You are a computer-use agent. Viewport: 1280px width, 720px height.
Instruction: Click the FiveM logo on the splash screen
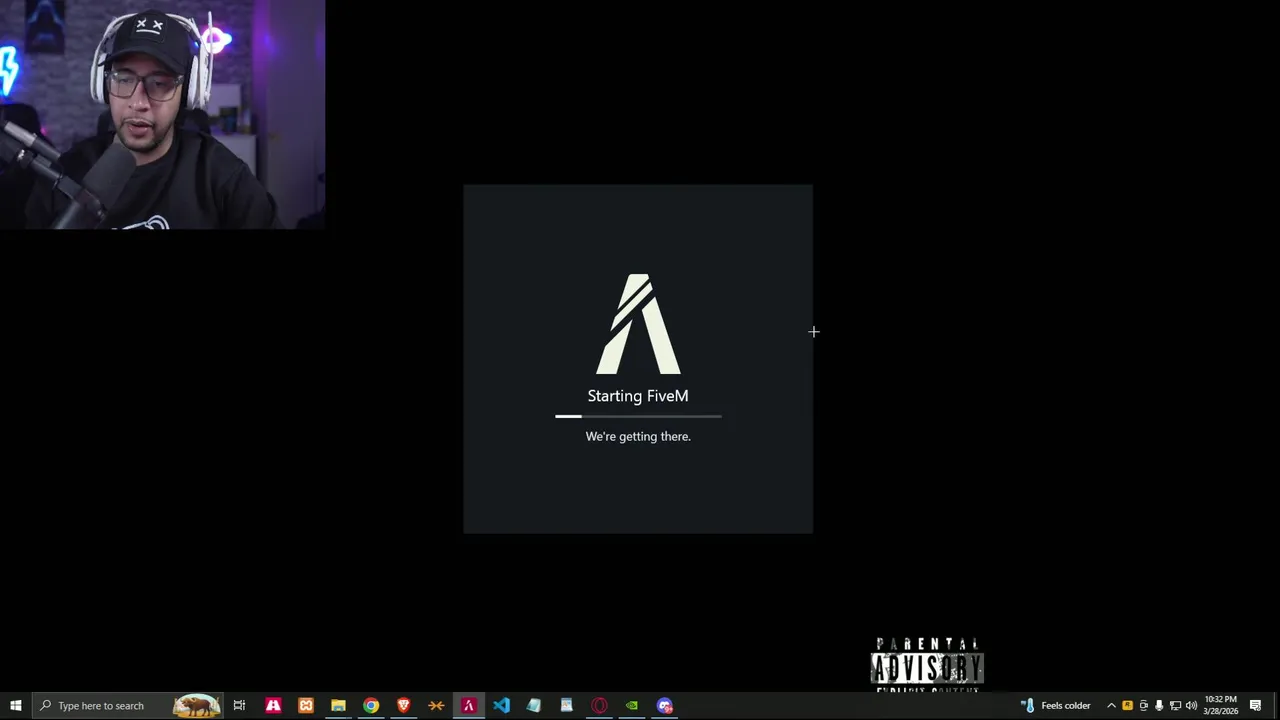point(638,324)
